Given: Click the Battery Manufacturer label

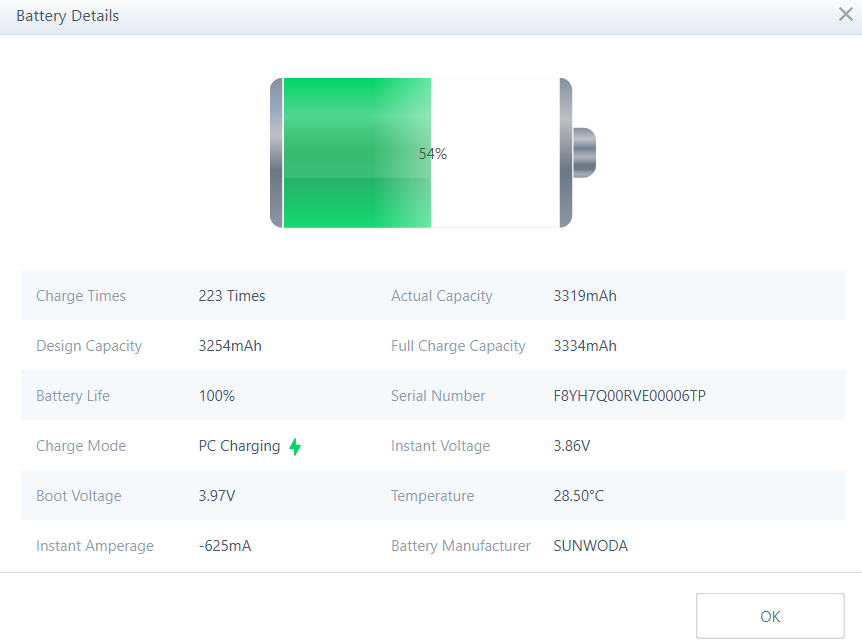Looking at the screenshot, I should (x=461, y=546).
